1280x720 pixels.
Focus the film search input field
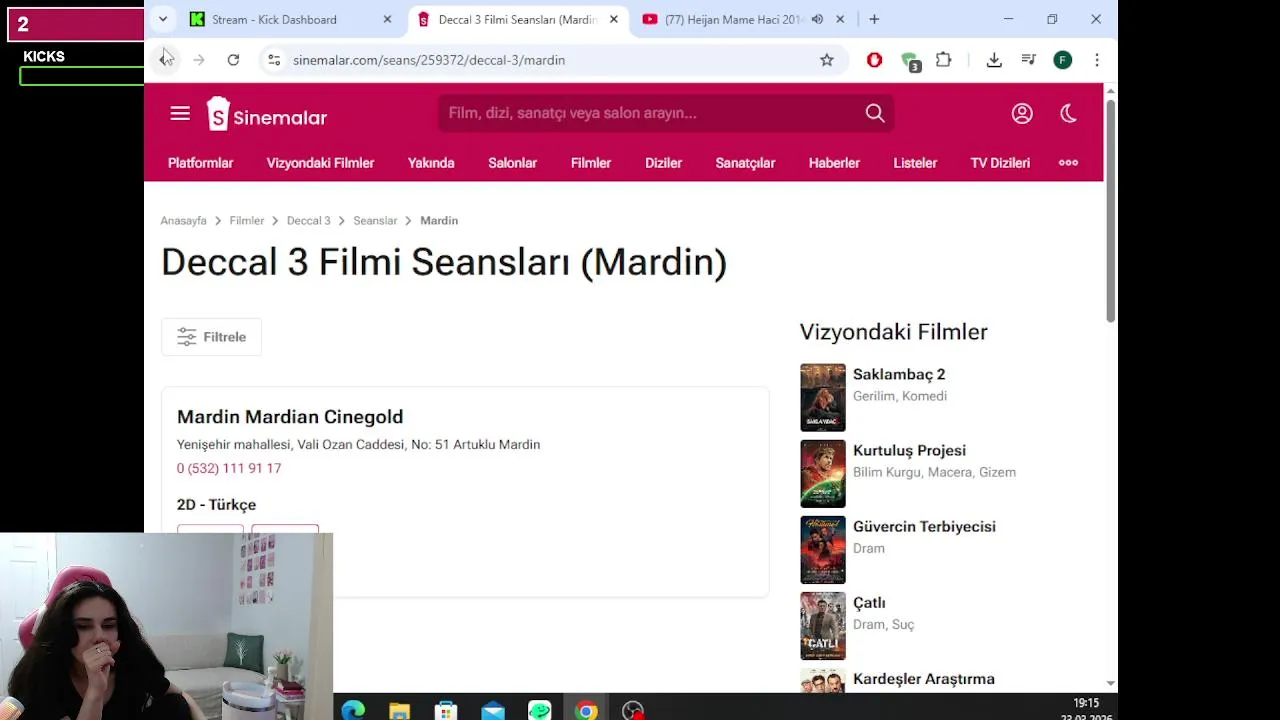[650, 113]
